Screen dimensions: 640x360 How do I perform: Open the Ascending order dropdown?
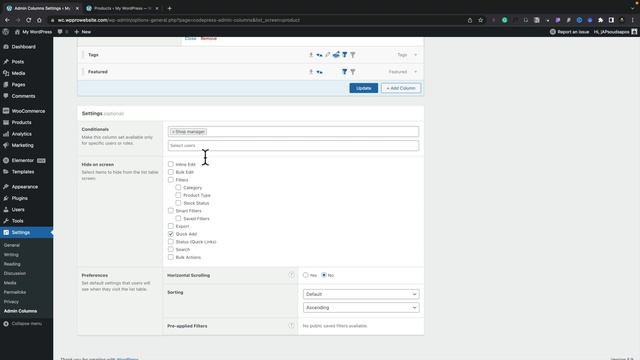point(361,308)
